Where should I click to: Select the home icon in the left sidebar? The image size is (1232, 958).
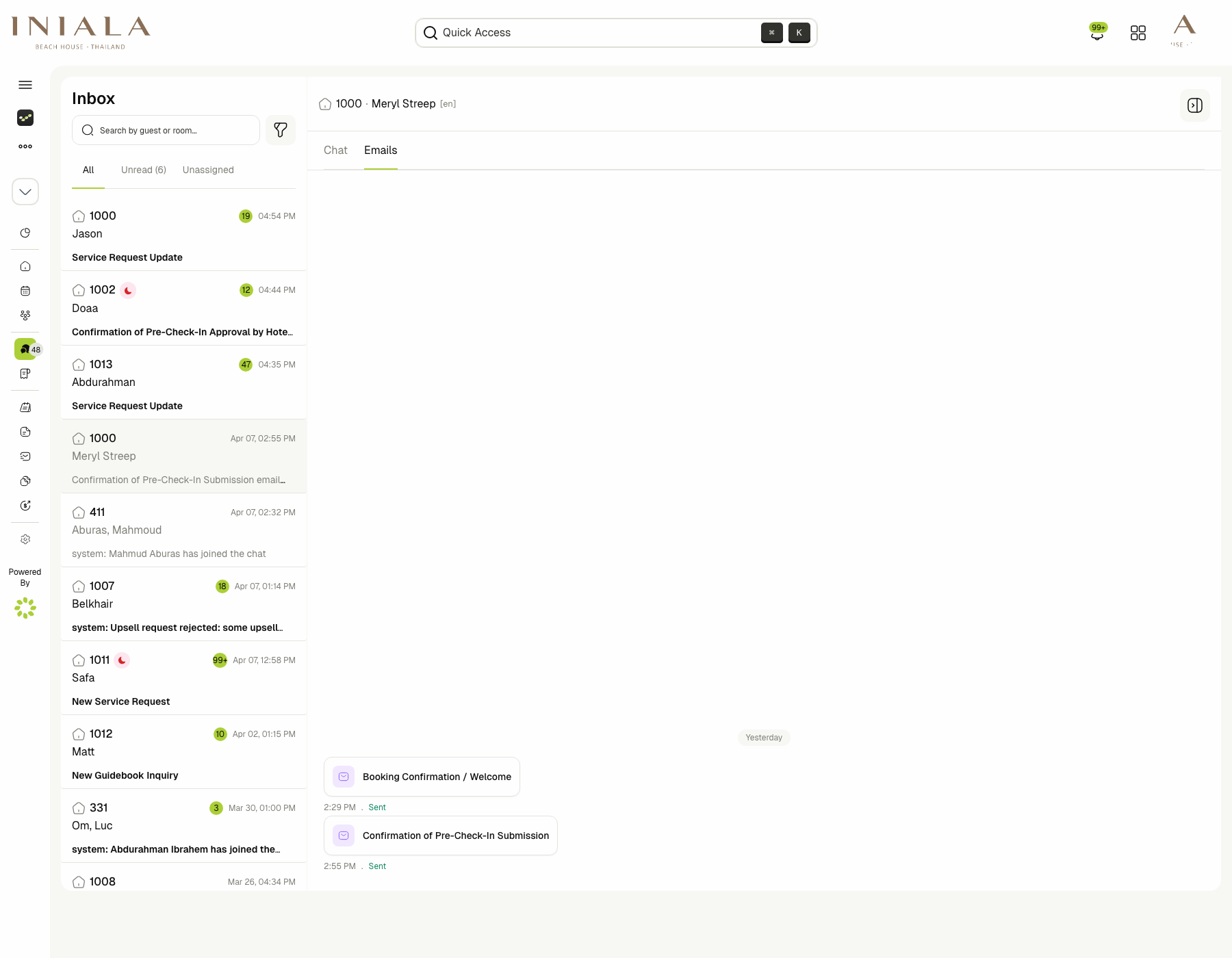[25, 266]
